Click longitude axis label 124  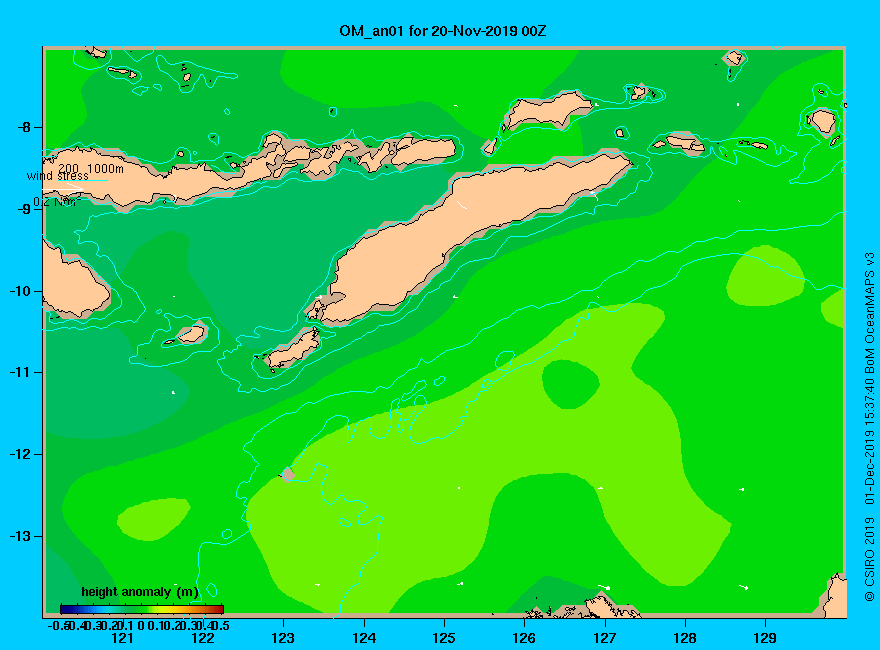[x=364, y=638]
